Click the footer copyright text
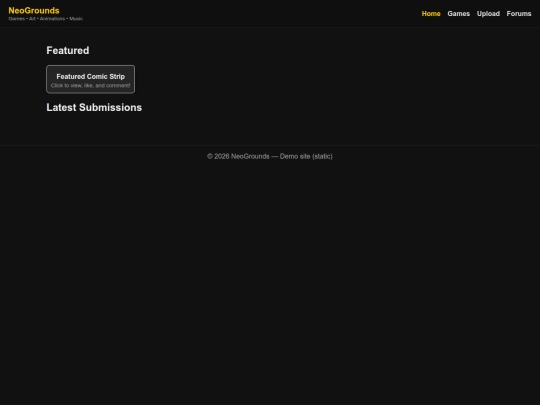This screenshot has height=405, width=540. pos(270,156)
